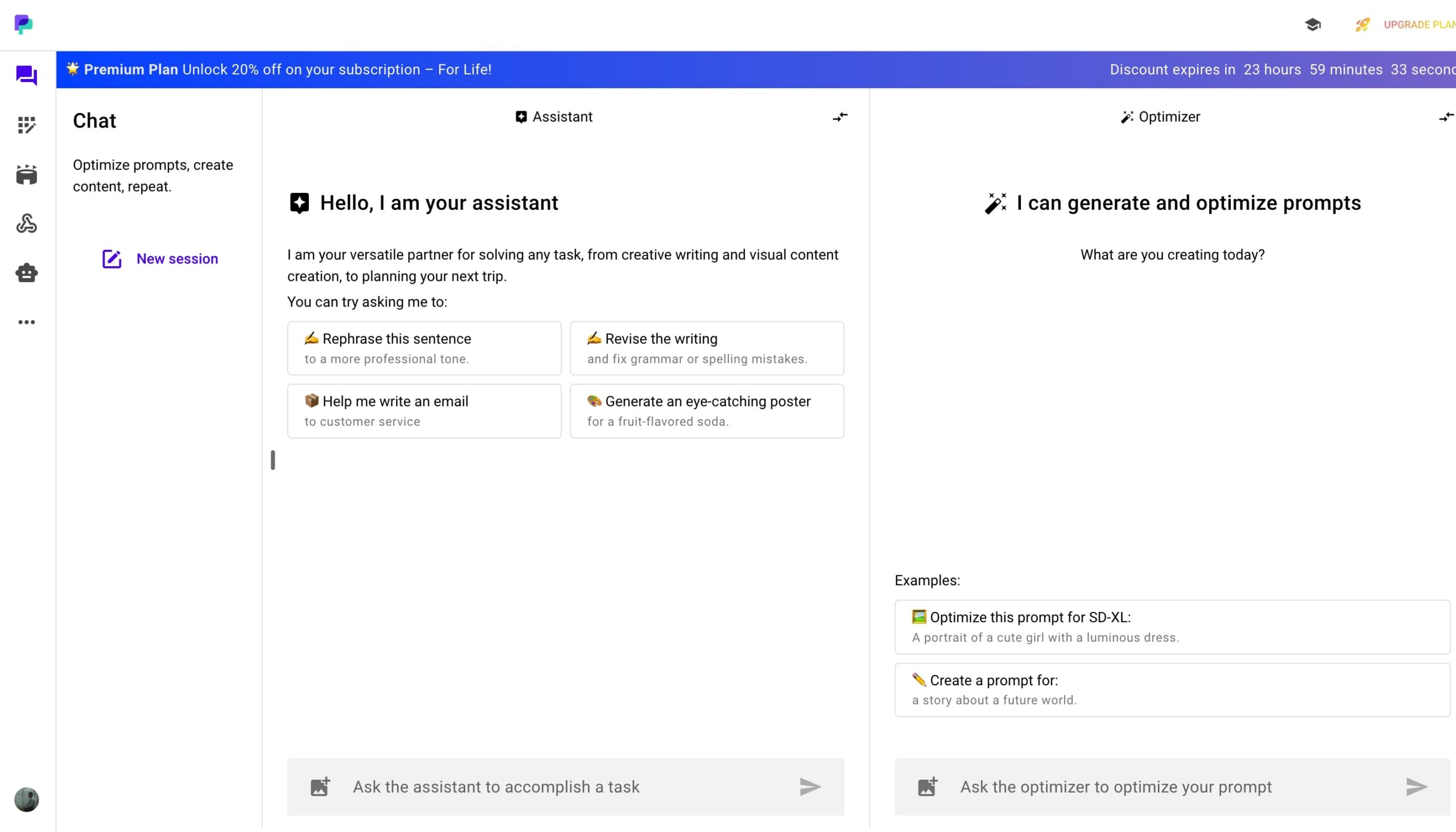Choose Generate an eye-catching poster suggestion
Screen dimensions: 1456x832
pos(706,411)
